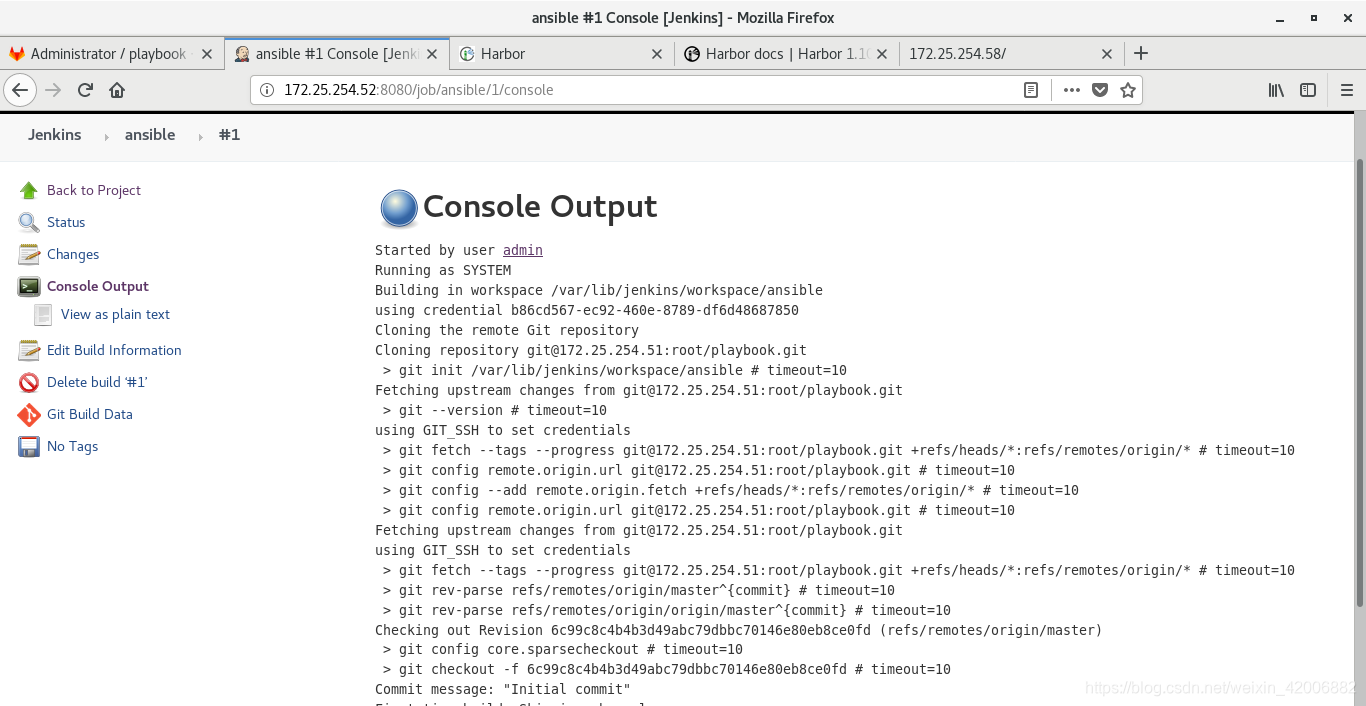Open View as plain text link

pos(115,314)
